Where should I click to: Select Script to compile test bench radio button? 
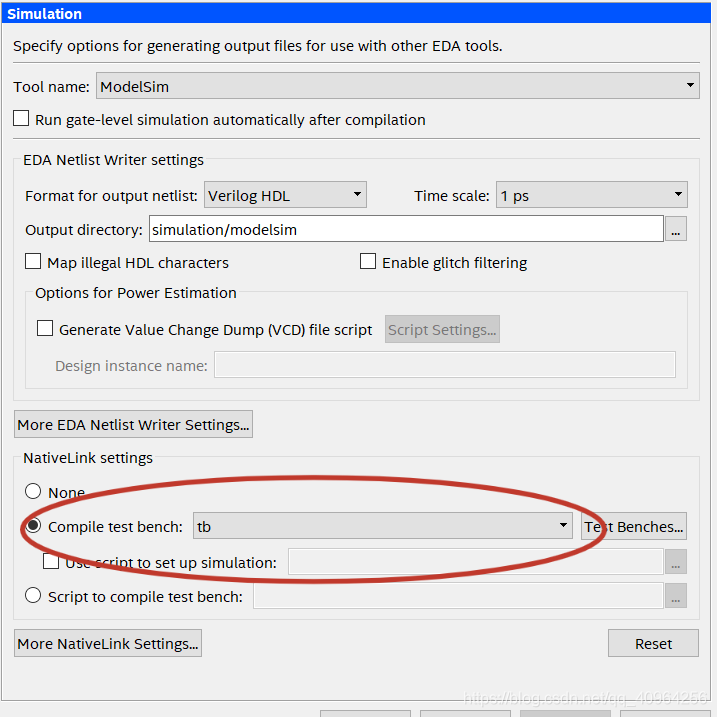33,595
